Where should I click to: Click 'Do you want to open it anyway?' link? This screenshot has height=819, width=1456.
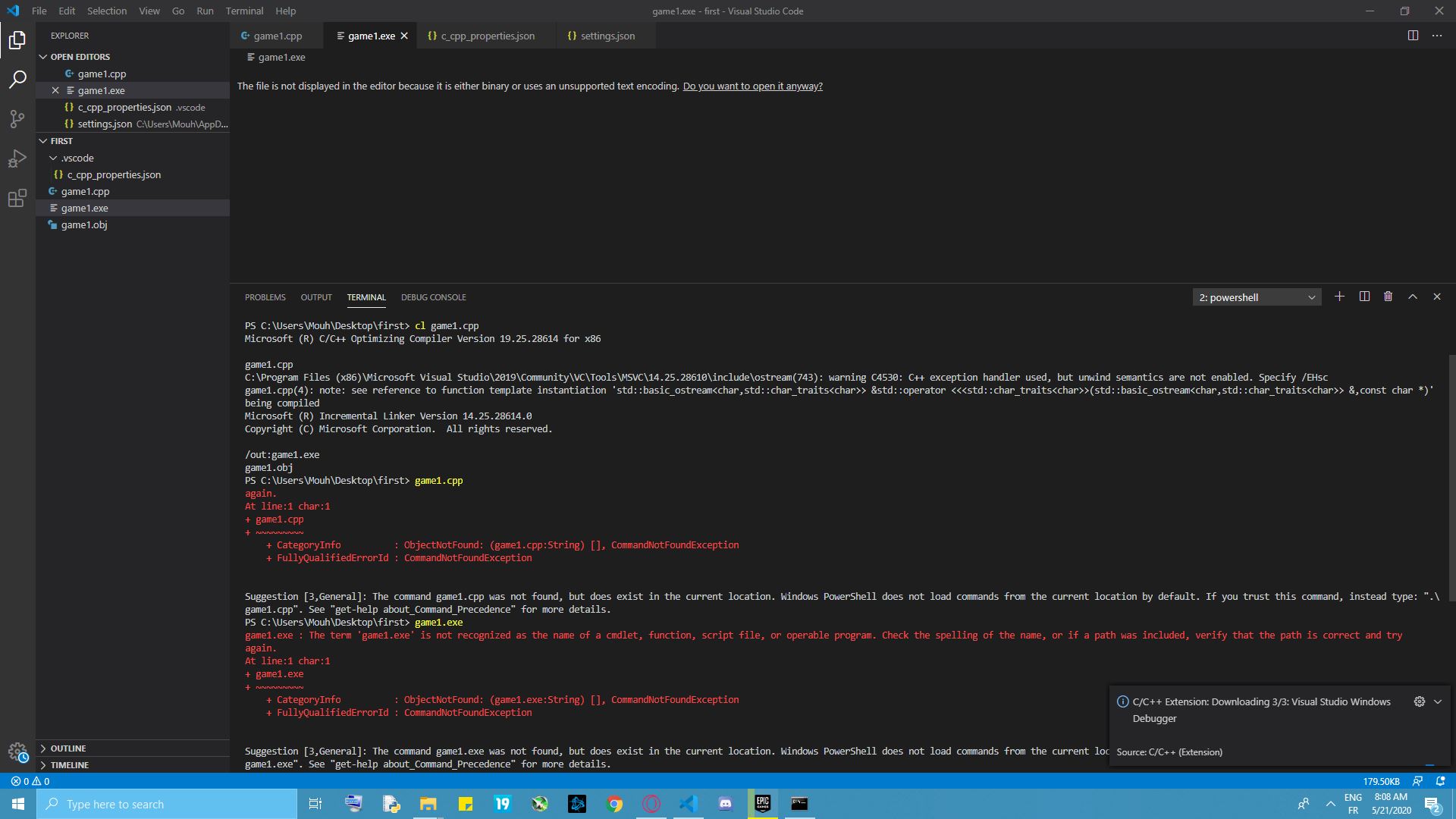point(752,86)
